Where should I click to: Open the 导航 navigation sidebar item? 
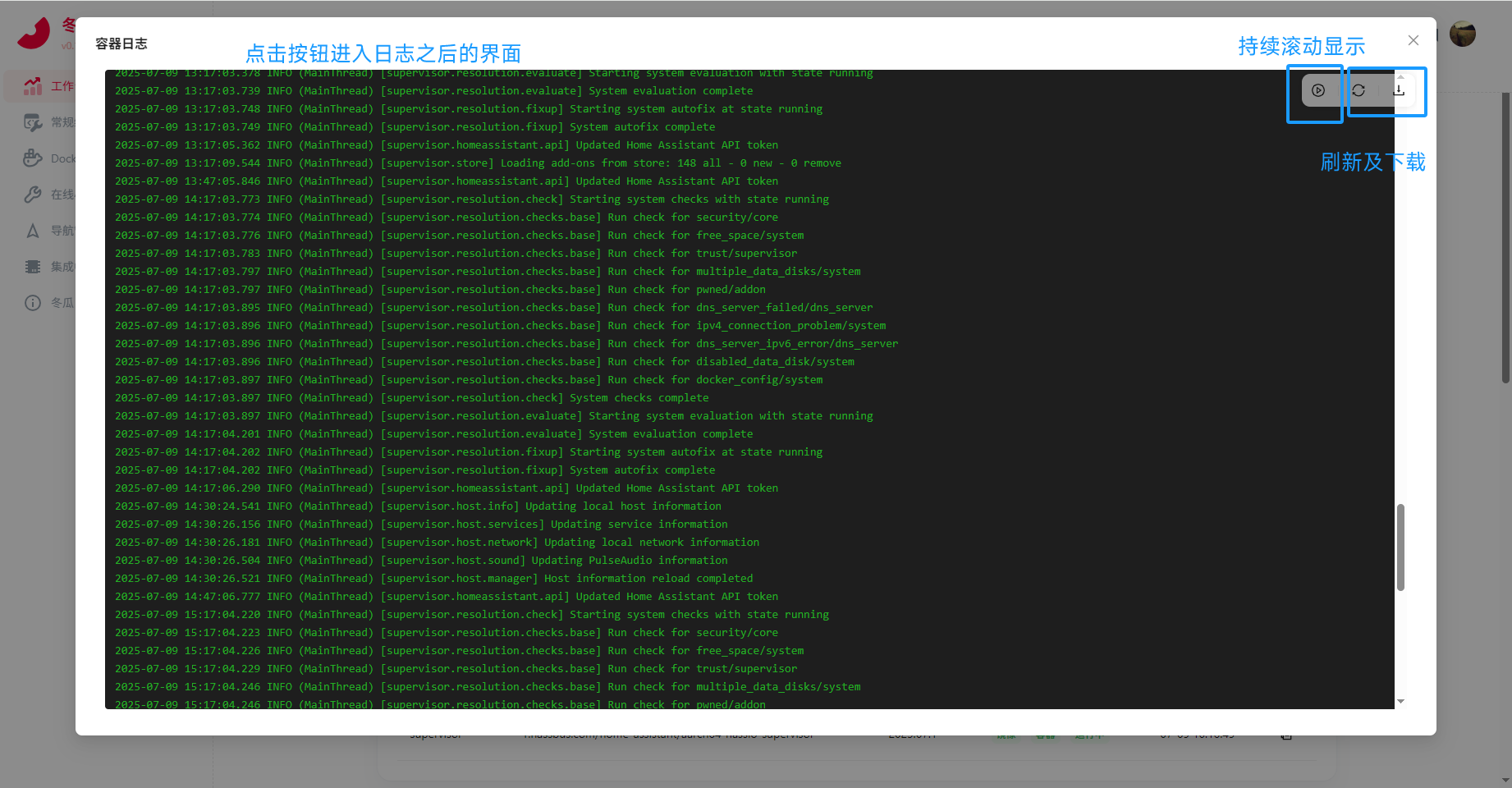click(x=49, y=231)
